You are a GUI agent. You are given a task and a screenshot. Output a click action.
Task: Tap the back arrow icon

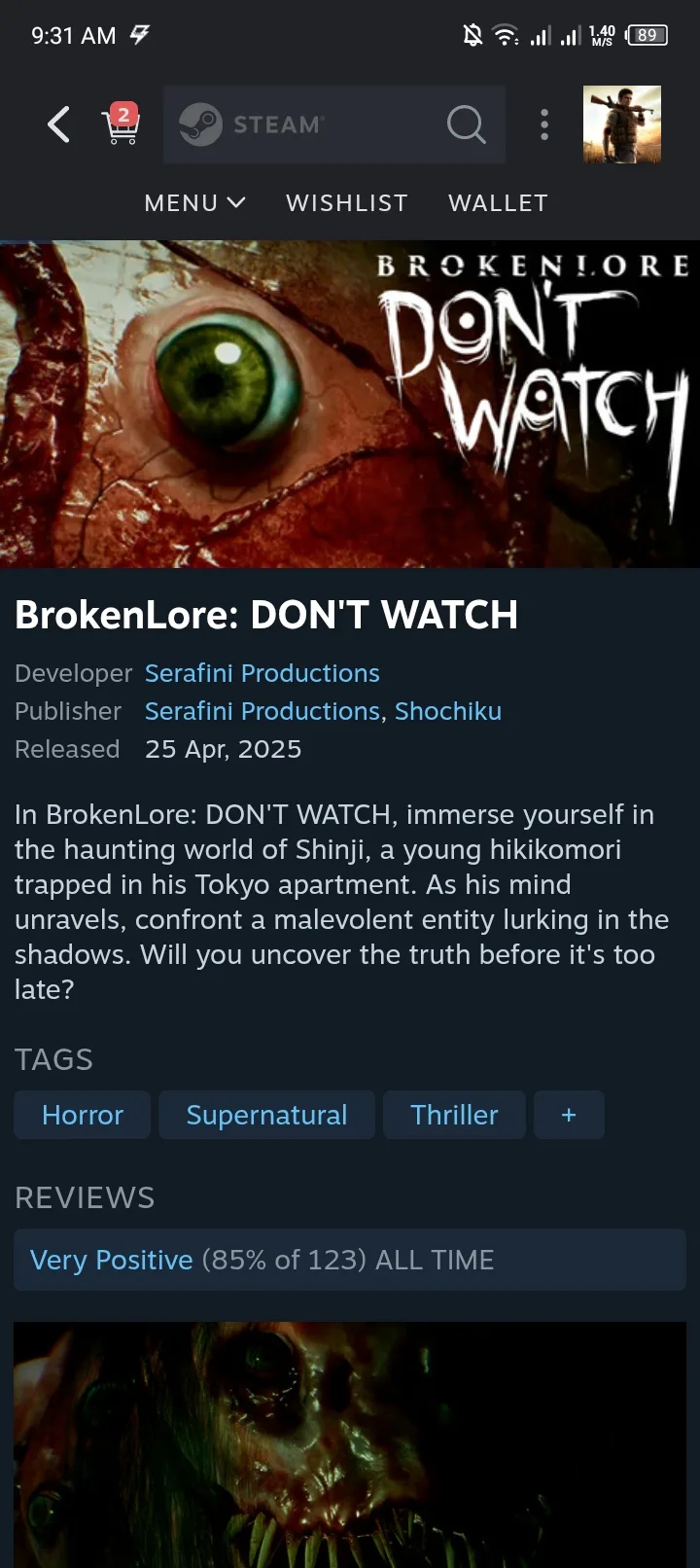[x=59, y=125]
